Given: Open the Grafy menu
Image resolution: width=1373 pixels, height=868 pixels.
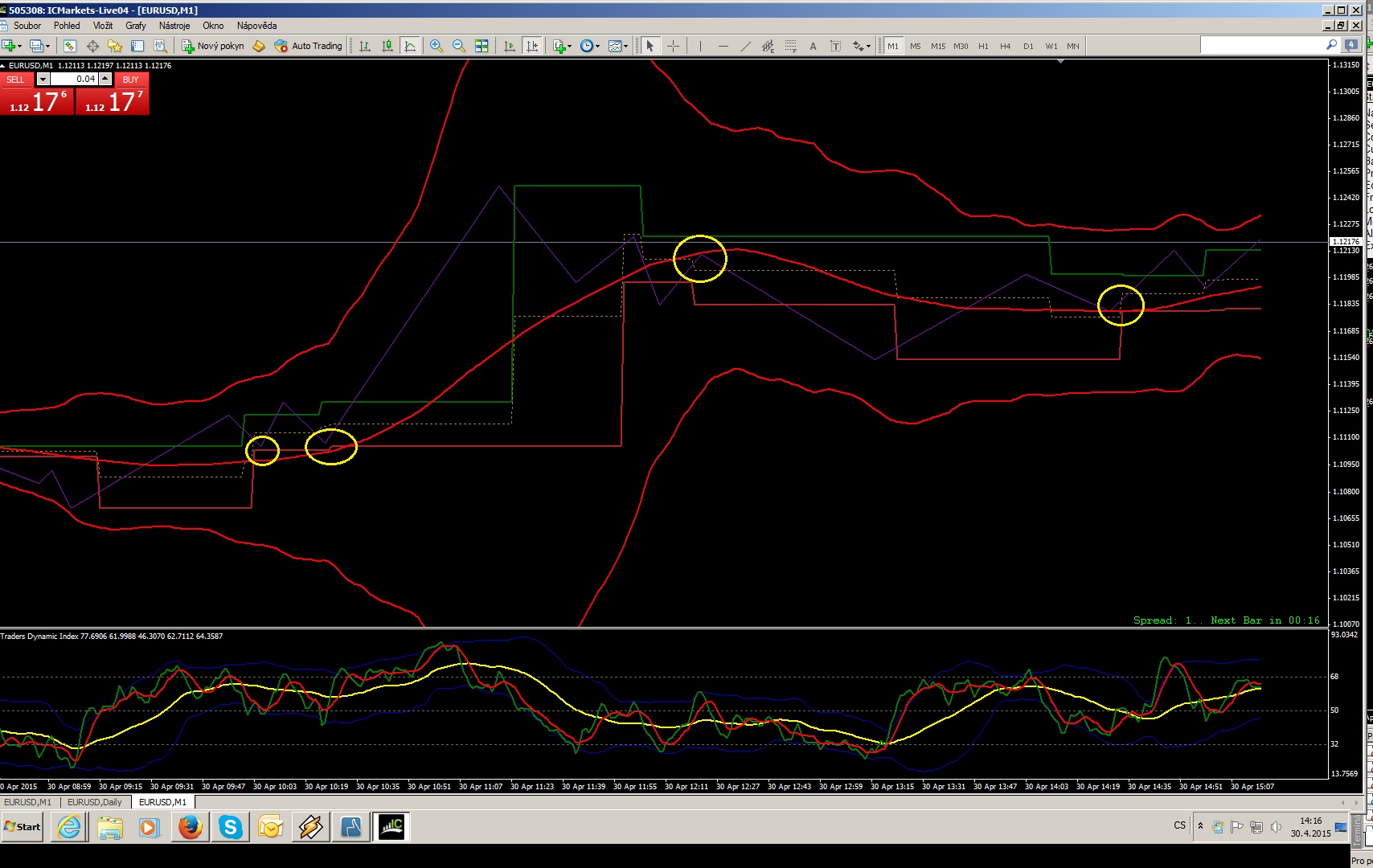Looking at the screenshot, I should 136,26.
